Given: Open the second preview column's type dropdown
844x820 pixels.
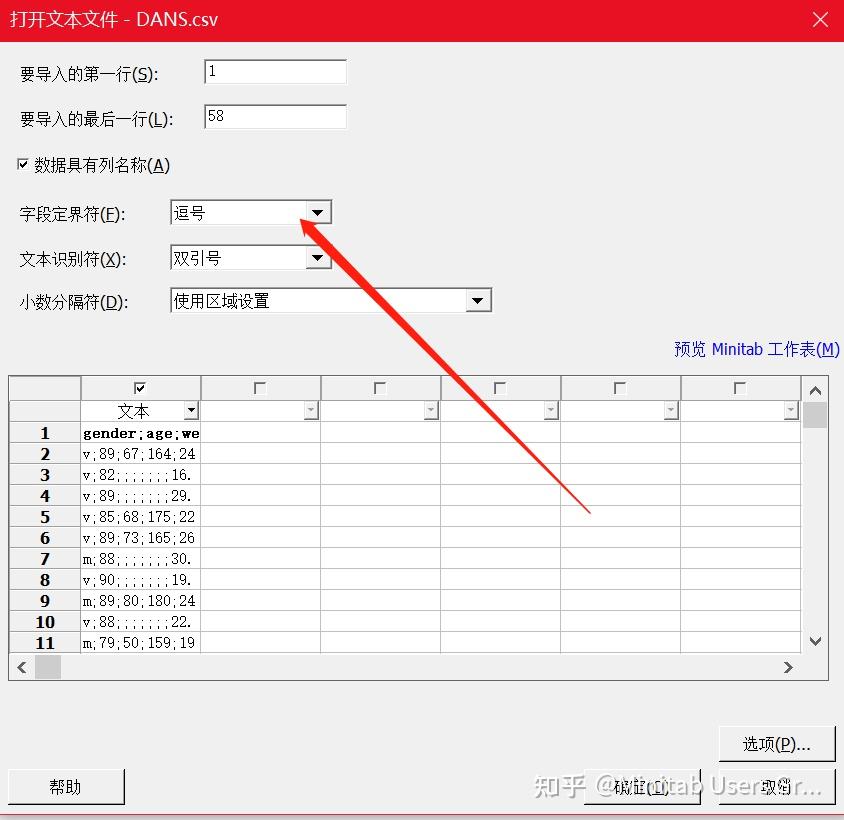Looking at the screenshot, I should tap(310, 410).
